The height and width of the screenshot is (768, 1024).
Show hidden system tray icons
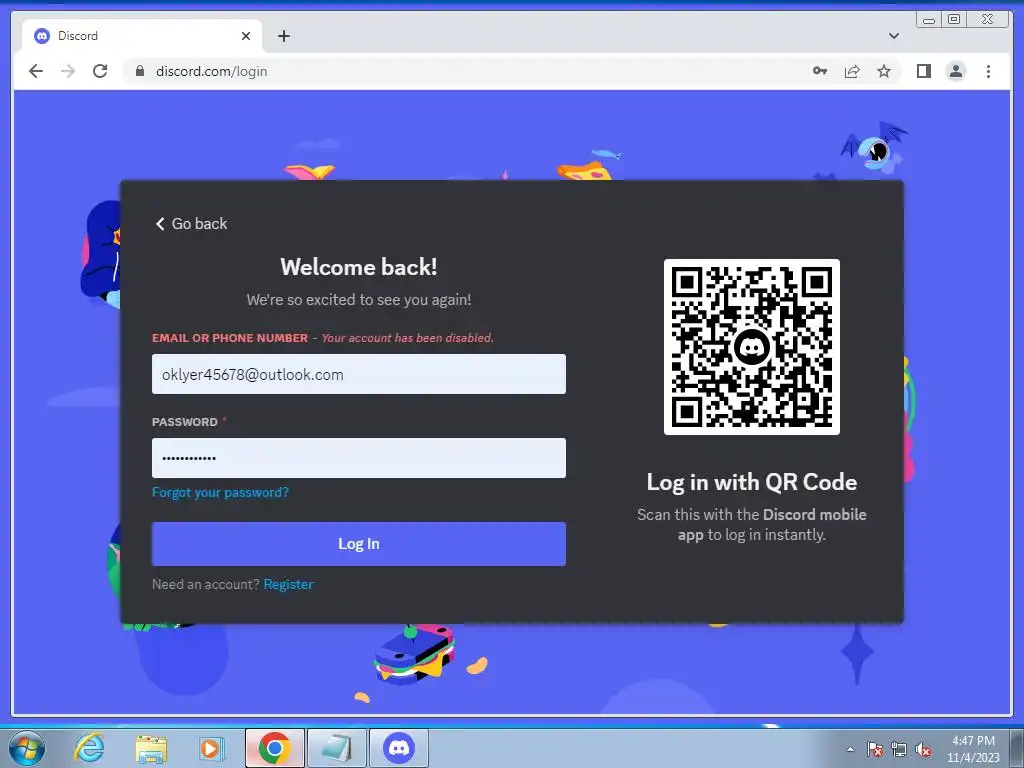coord(850,749)
